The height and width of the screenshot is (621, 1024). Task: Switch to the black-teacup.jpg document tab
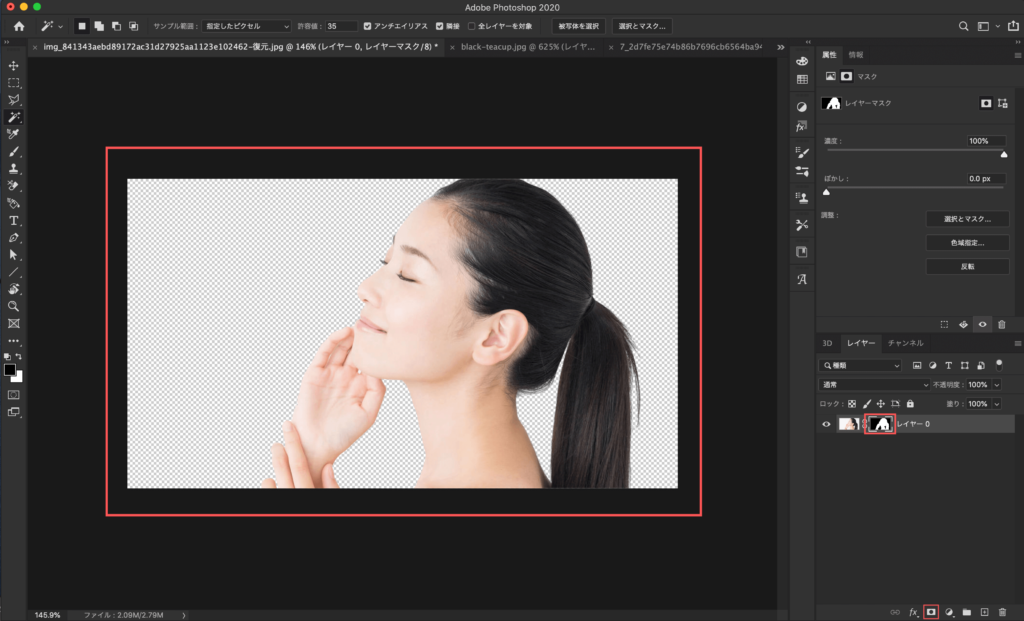pos(528,47)
